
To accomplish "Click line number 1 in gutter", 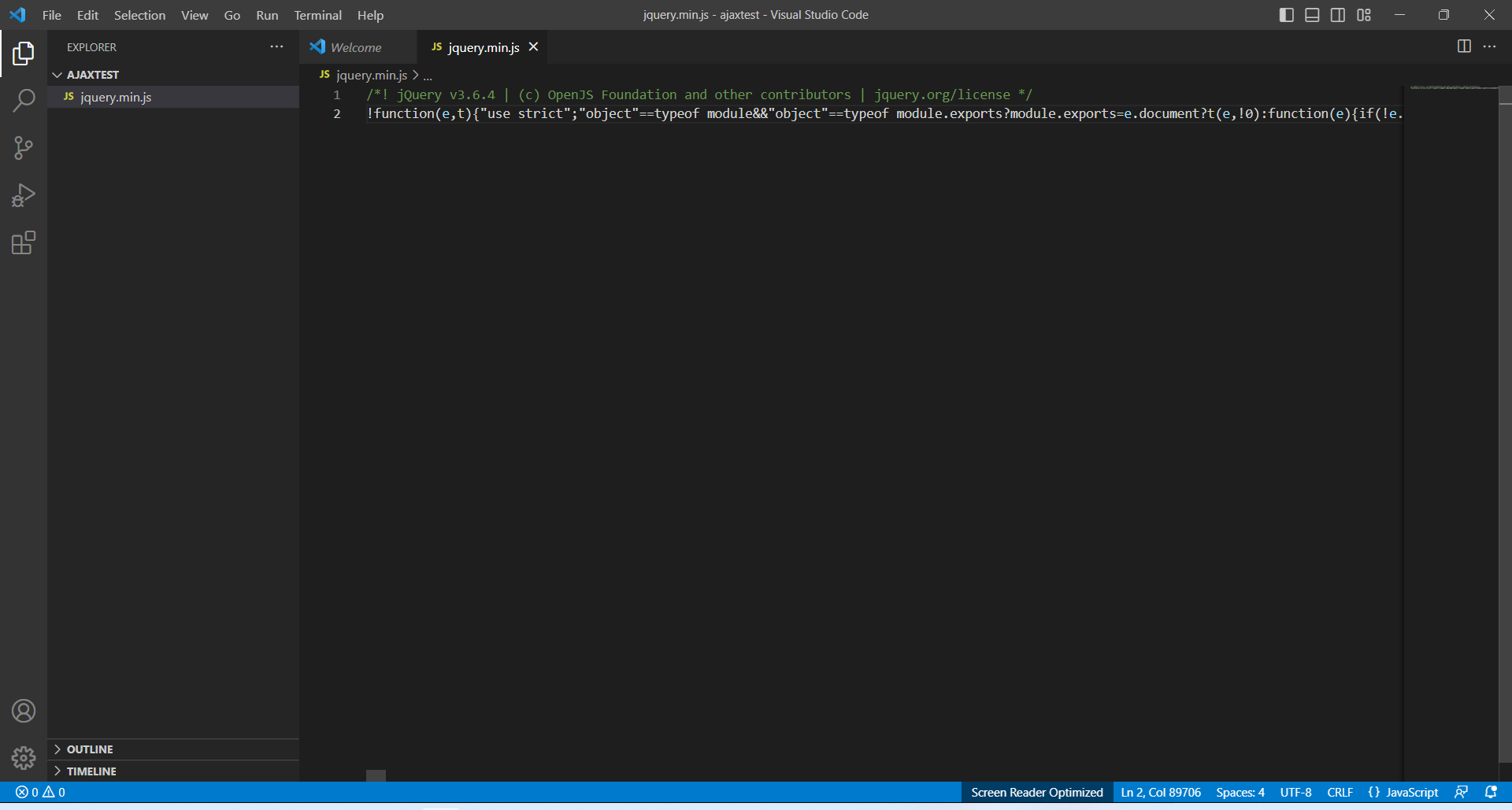I will point(336,94).
